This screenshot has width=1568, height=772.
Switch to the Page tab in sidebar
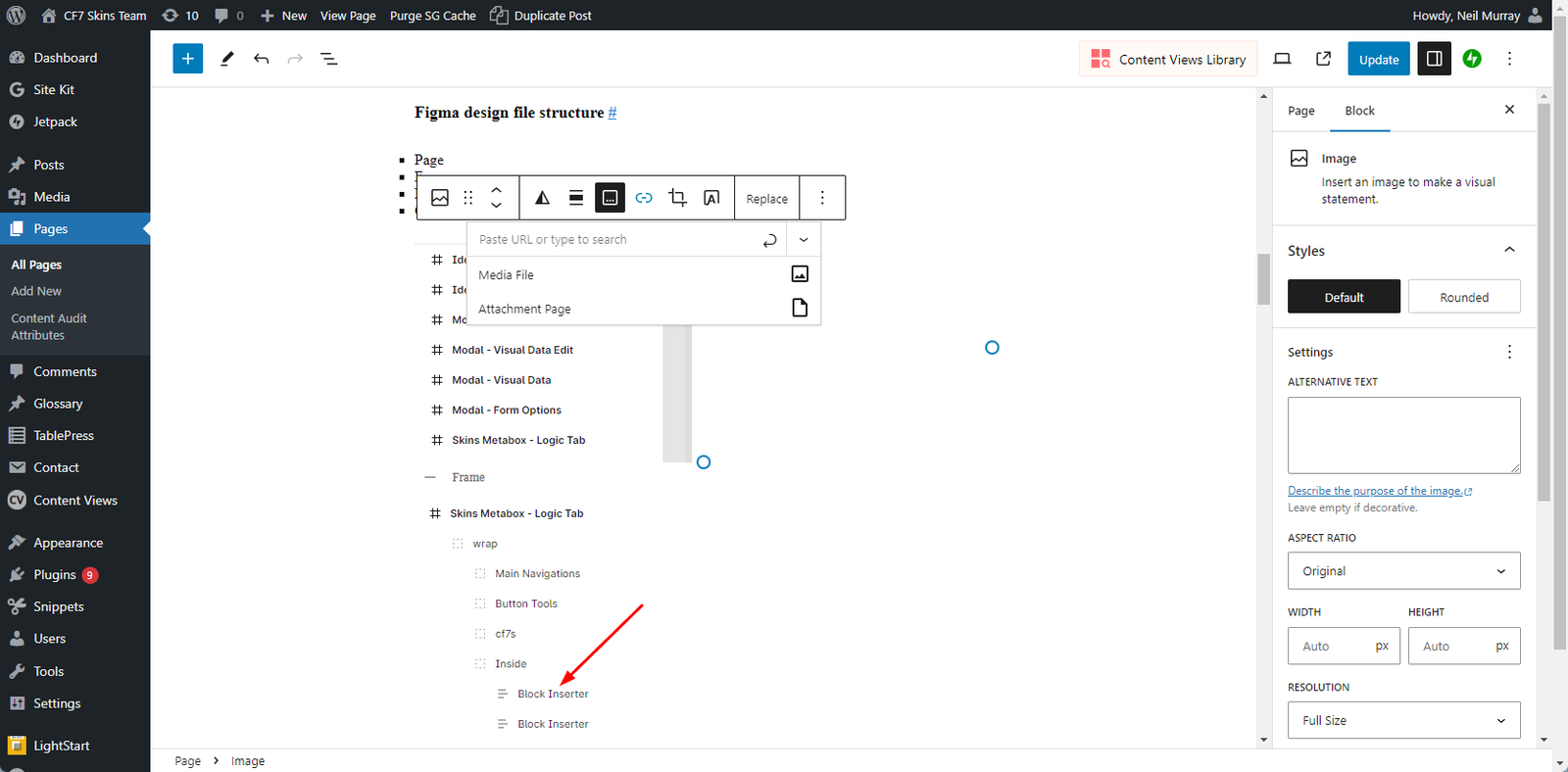tap(1300, 111)
